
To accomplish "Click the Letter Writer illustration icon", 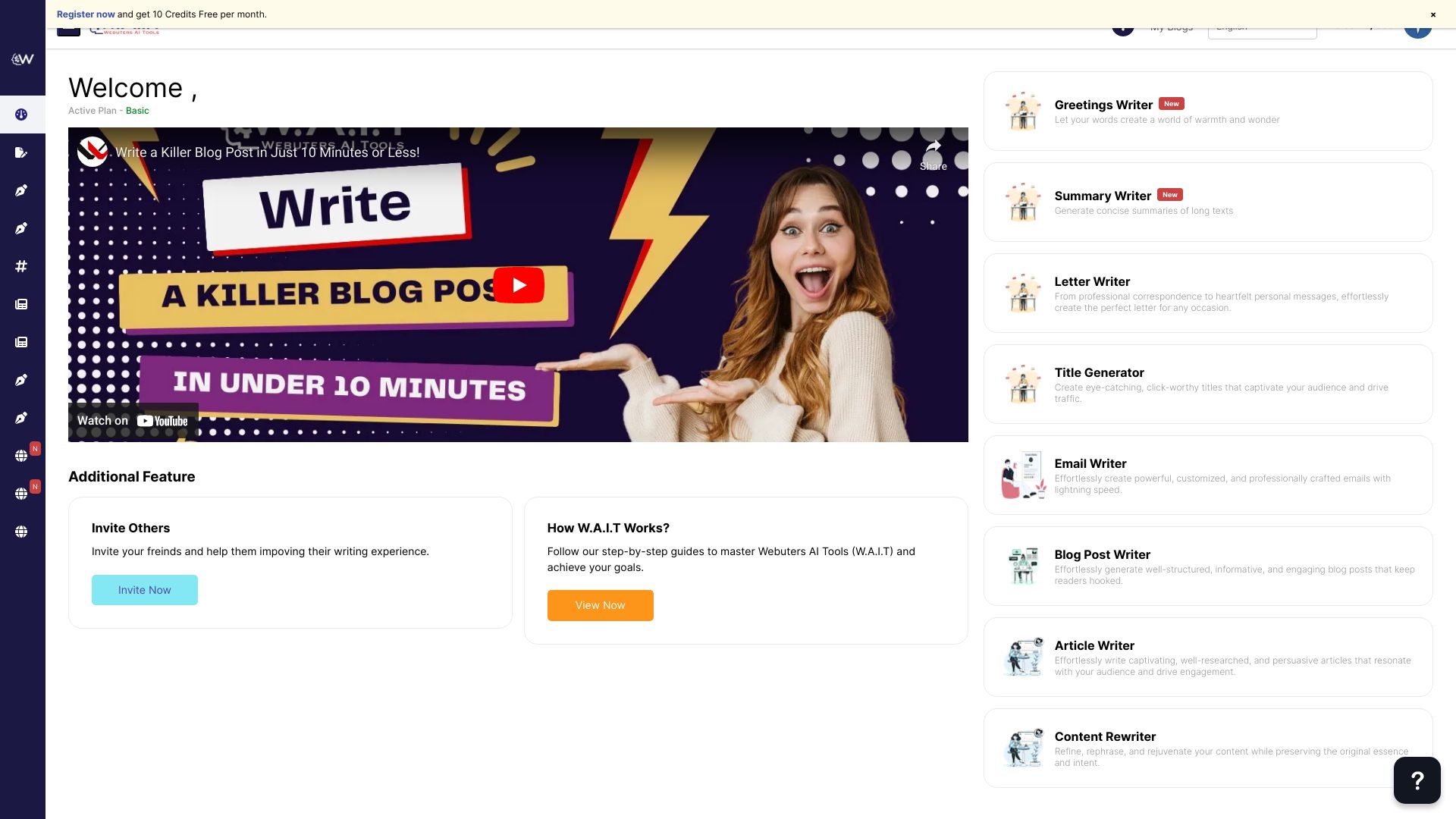I will click(x=1023, y=293).
